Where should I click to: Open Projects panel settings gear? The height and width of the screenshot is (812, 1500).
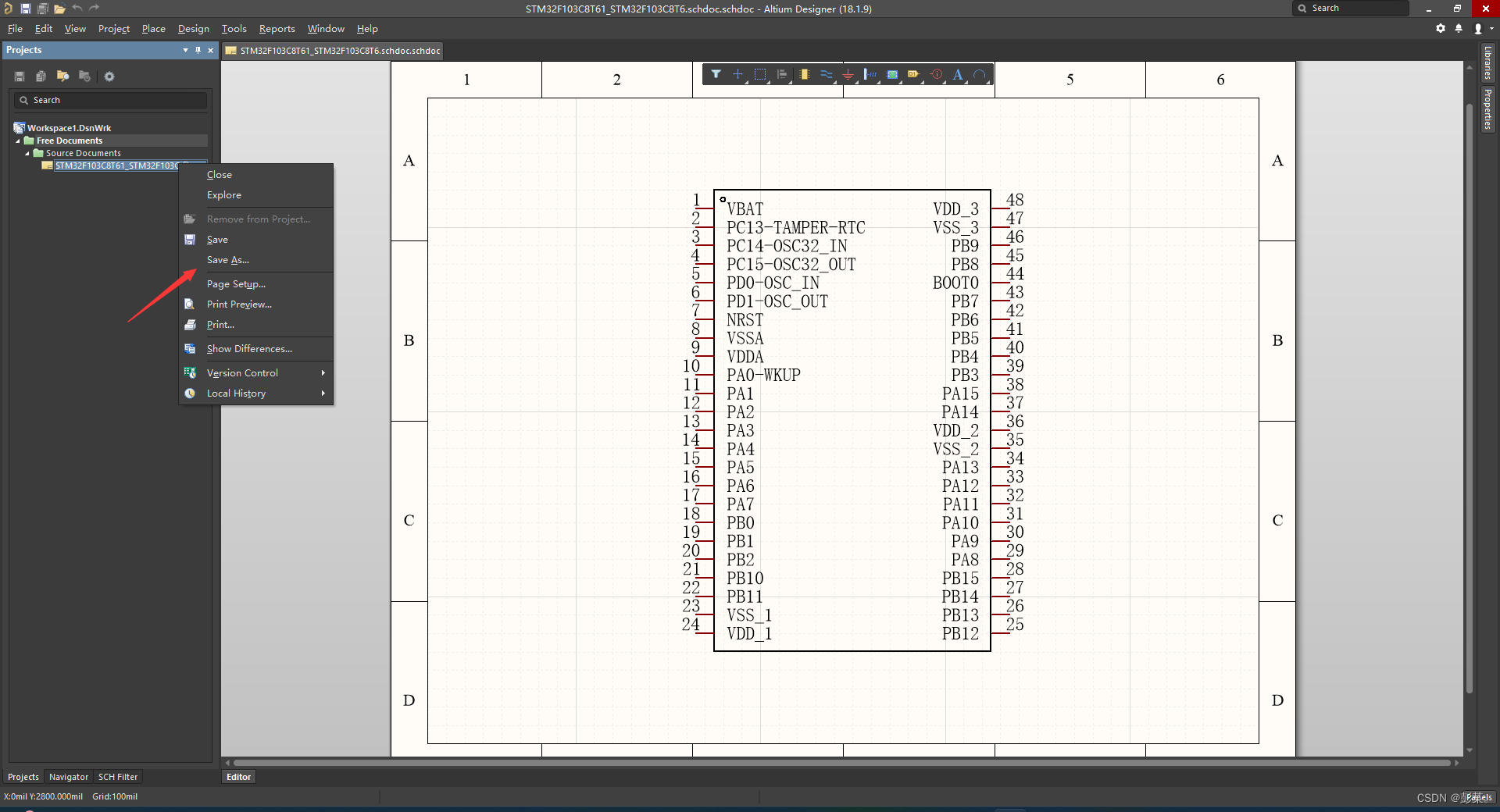coord(109,77)
